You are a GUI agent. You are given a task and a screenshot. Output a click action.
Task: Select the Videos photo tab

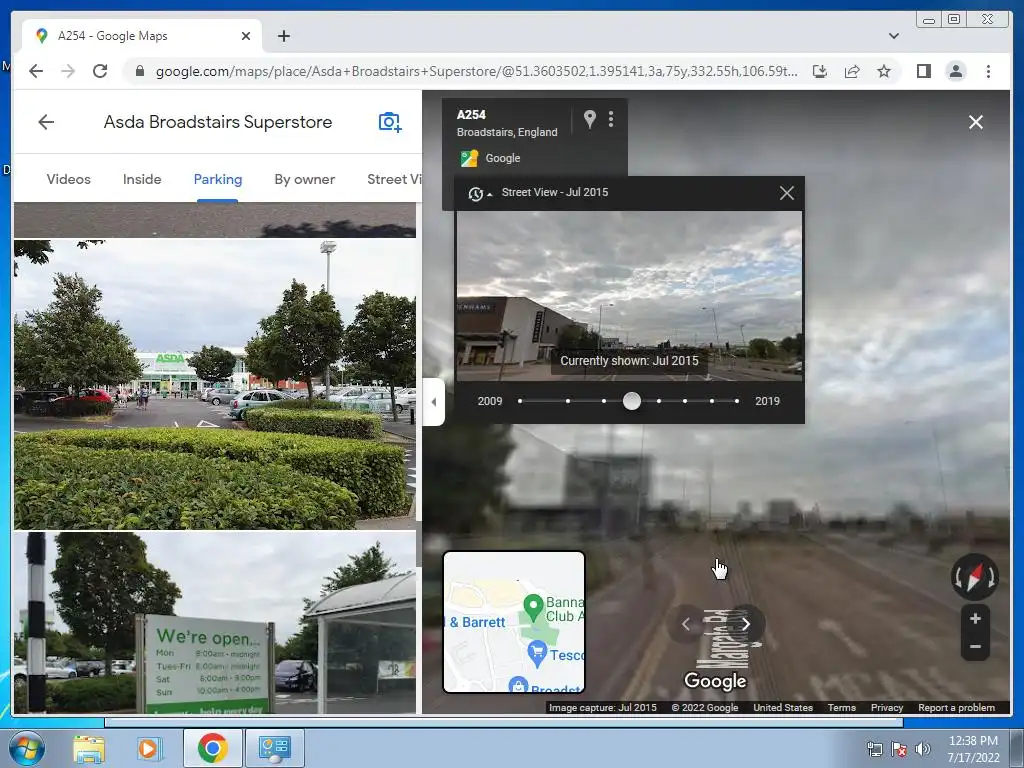coord(69,179)
